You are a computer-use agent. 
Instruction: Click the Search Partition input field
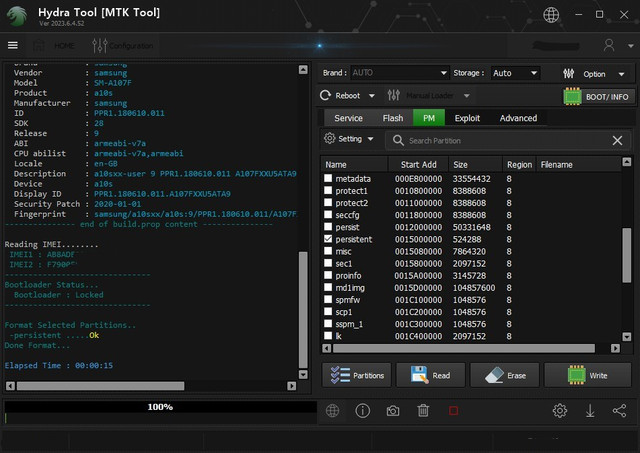click(x=506, y=140)
